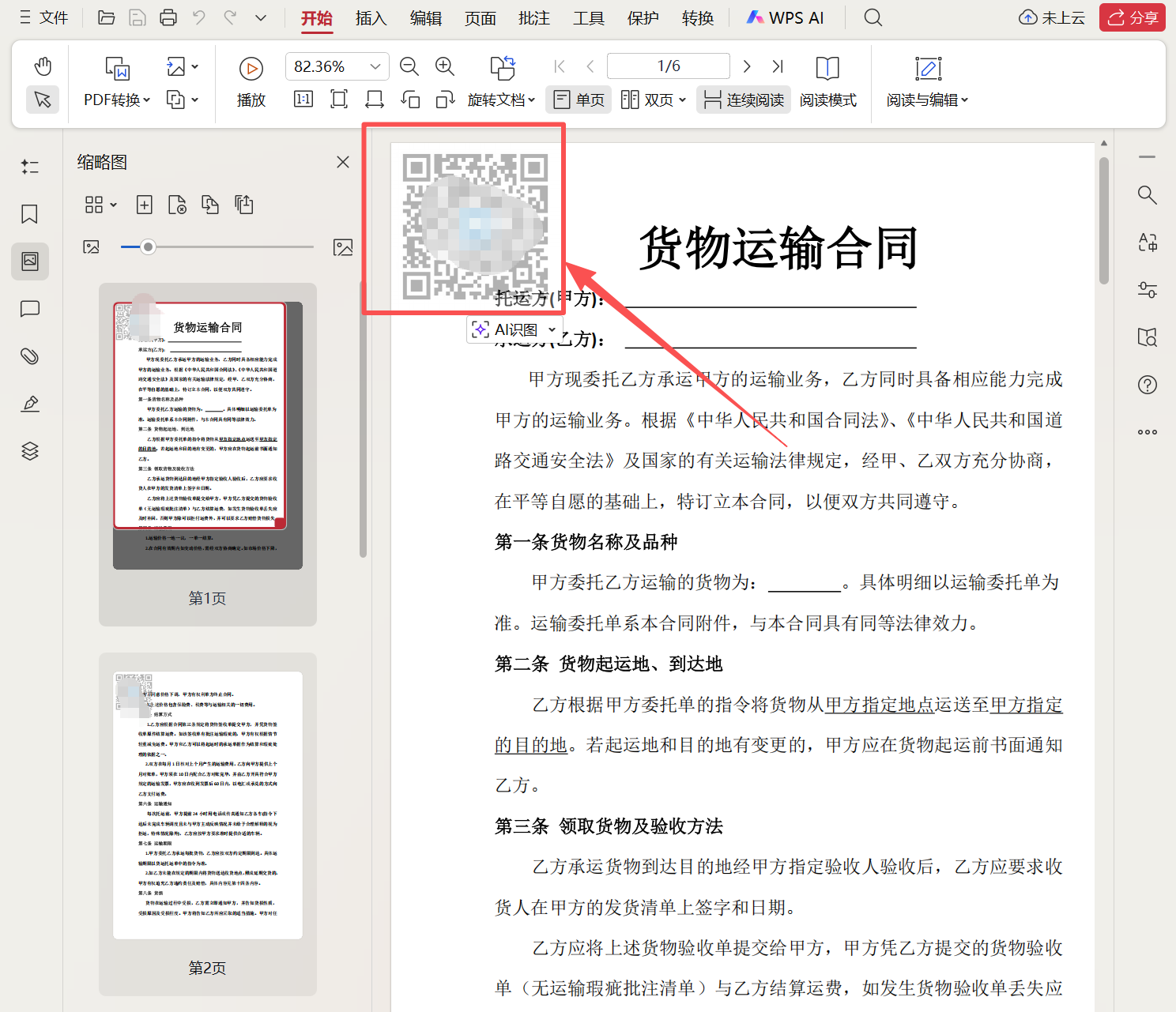Open the comments sidebar panel

pyautogui.click(x=30, y=309)
